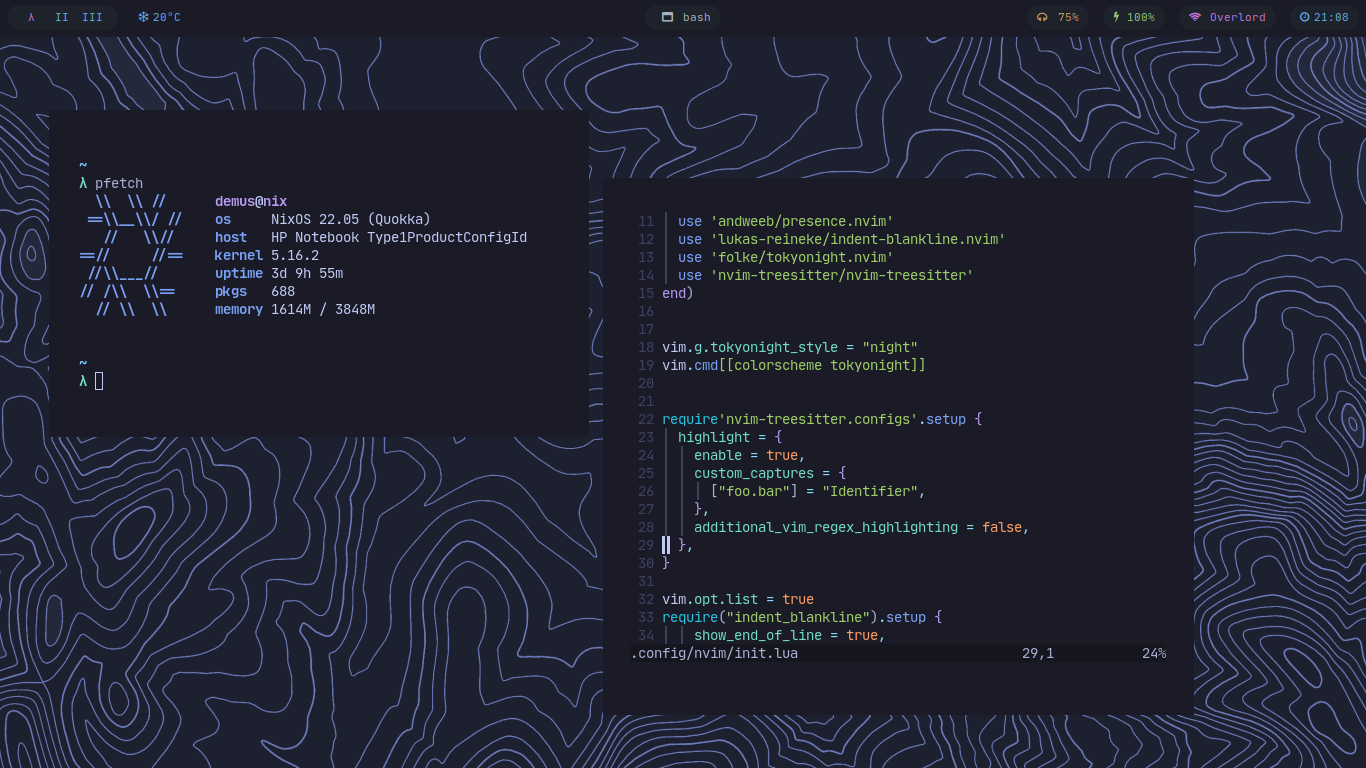Click line number 22 in the editor
Screen dimensions: 1366x768
[x=645, y=419]
